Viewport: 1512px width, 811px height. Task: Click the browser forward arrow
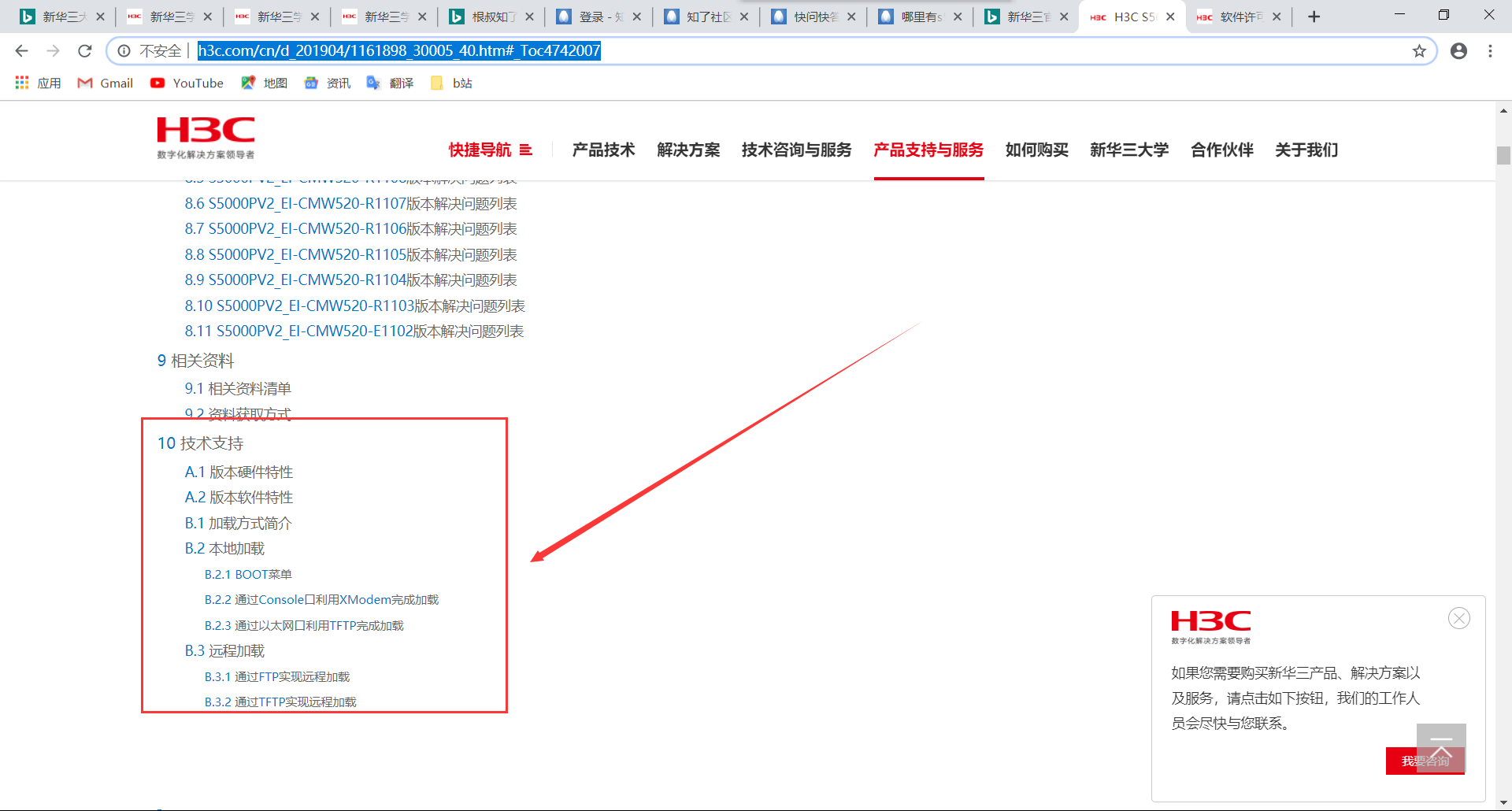pos(54,51)
